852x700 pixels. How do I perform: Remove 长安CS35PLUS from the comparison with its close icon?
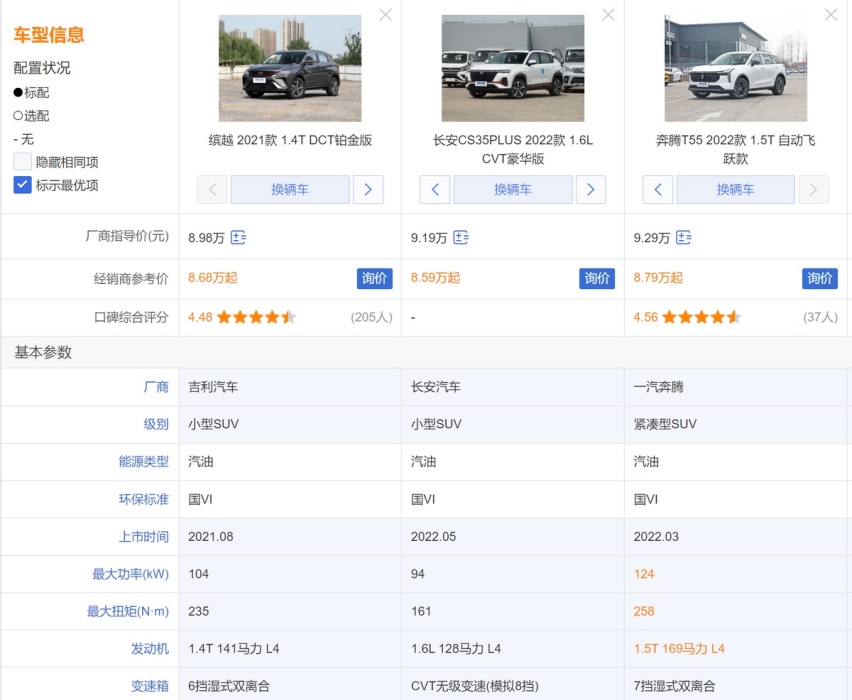(x=608, y=15)
